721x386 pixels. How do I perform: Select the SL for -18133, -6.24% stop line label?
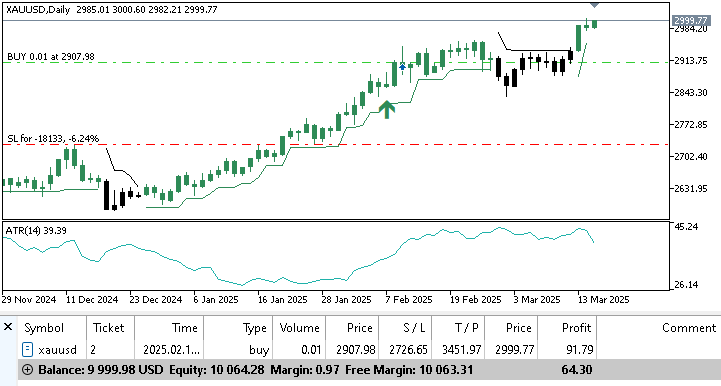(53, 138)
